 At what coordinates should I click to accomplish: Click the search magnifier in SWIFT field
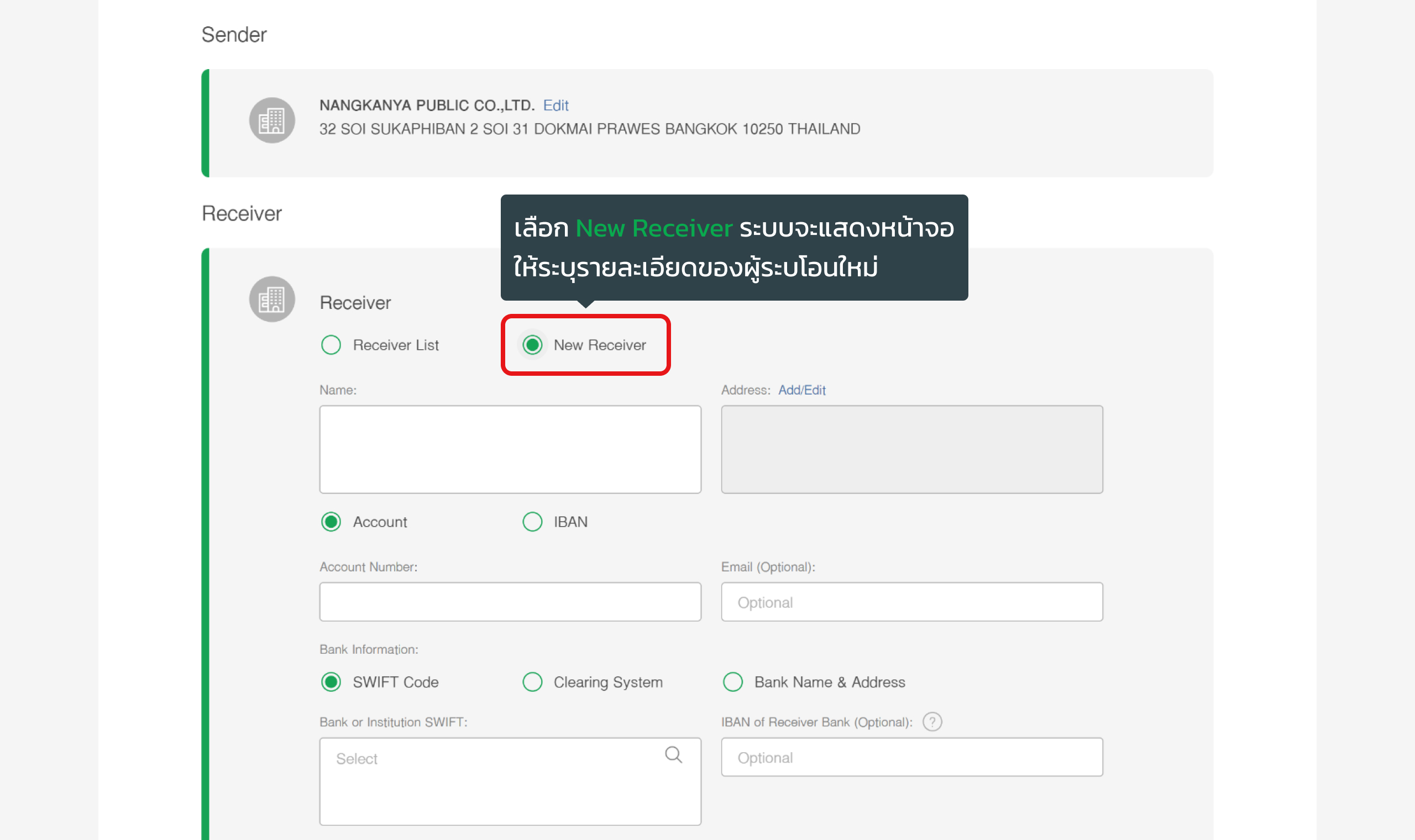click(x=673, y=754)
